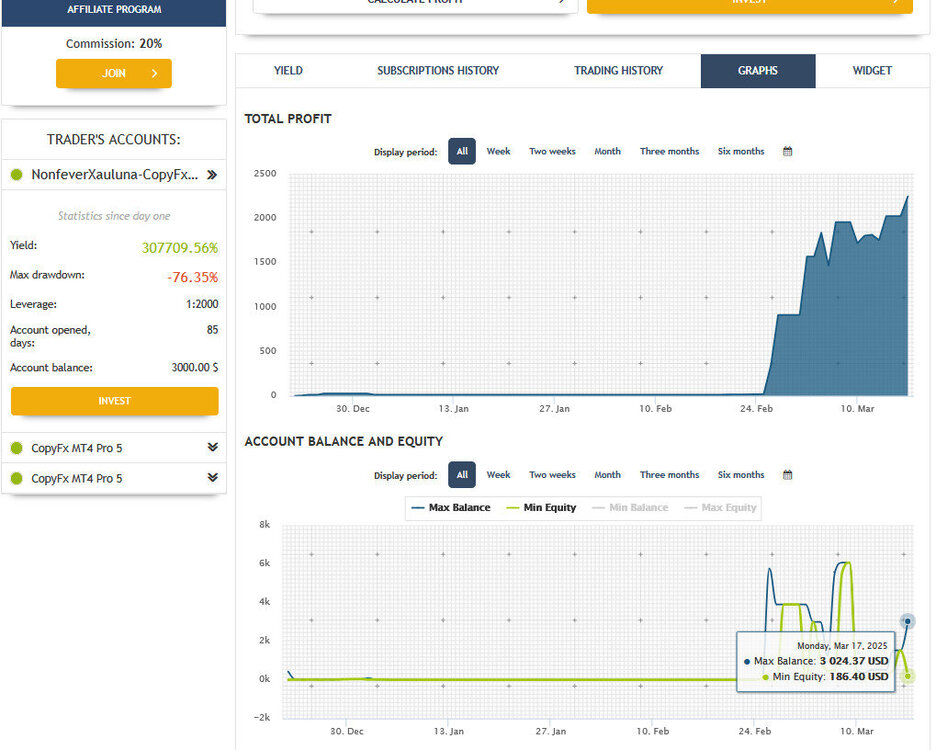Viewport: 936px width, 750px height.
Task: Open the Widget tab
Action: [x=872, y=70]
